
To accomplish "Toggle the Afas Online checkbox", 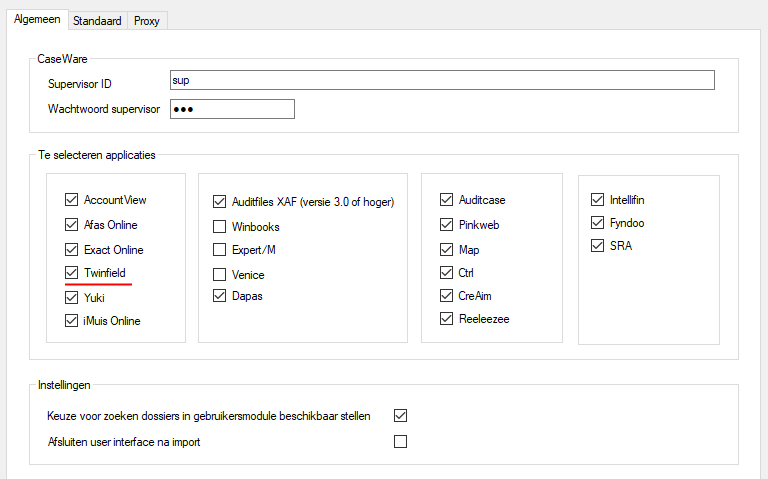I will (72, 224).
